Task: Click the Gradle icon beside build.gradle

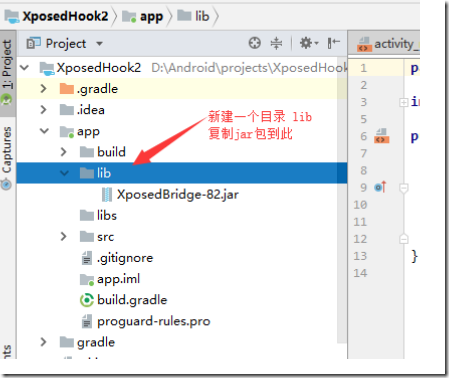Action: [87, 300]
